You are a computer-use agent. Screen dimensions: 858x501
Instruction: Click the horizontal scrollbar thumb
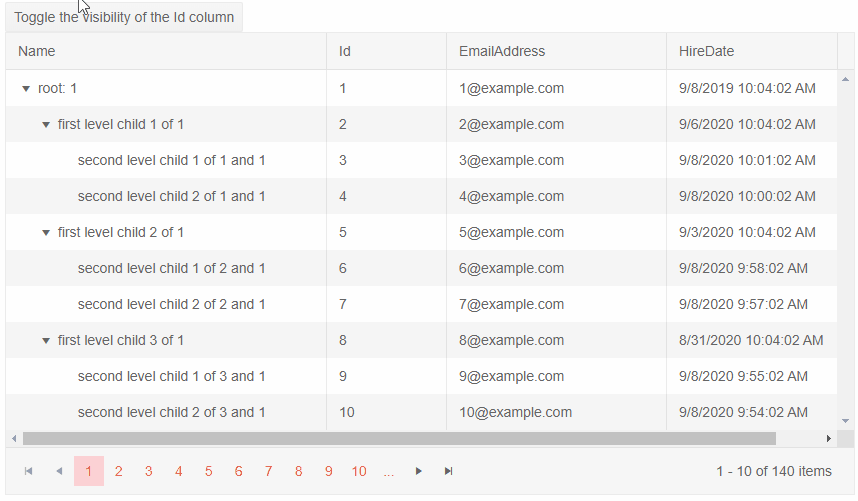[x=399, y=438]
